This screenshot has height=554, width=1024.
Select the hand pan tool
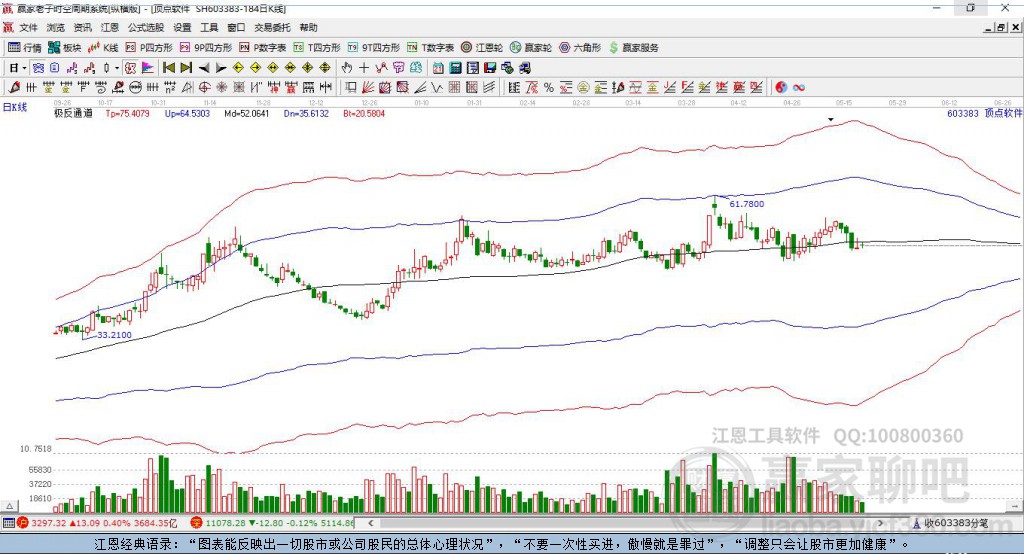(346, 68)
